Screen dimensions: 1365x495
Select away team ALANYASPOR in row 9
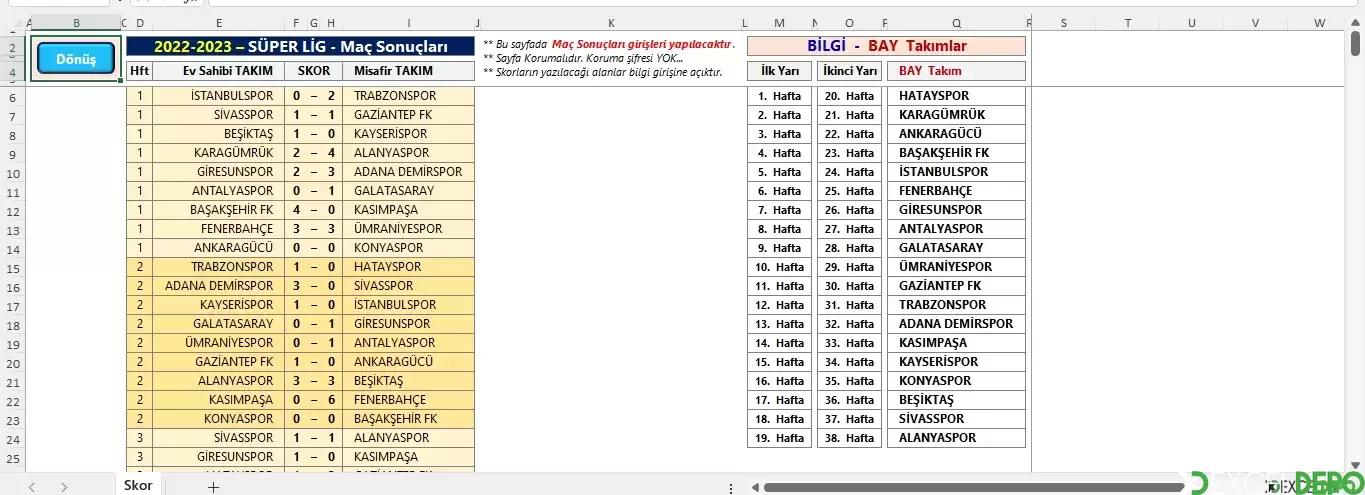[408, 153]
